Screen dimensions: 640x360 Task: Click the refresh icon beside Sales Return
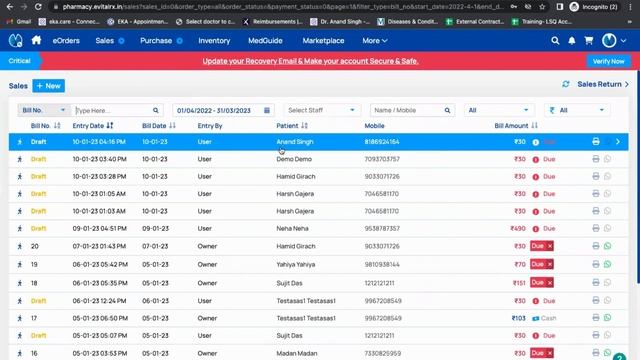pos(566,84)
